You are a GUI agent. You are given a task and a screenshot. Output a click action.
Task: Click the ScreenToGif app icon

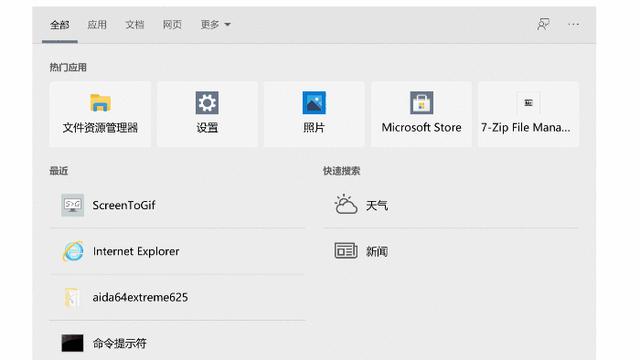[73, 205]
